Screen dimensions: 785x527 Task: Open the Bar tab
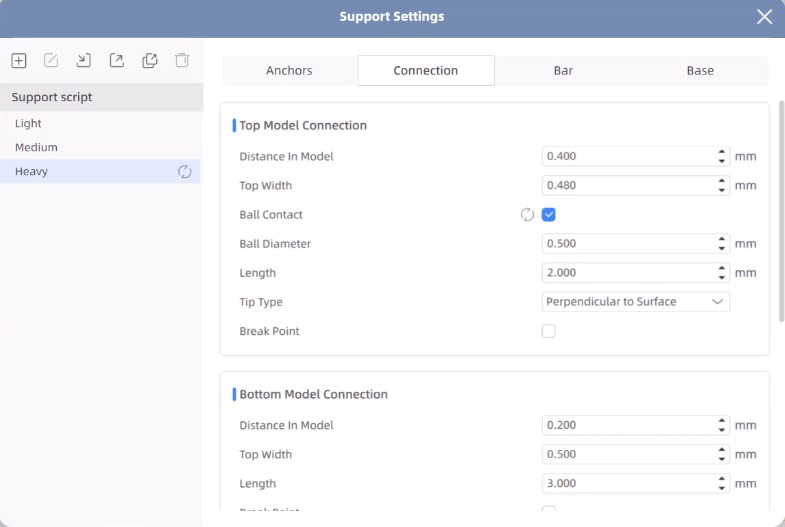tap(563, 71)
